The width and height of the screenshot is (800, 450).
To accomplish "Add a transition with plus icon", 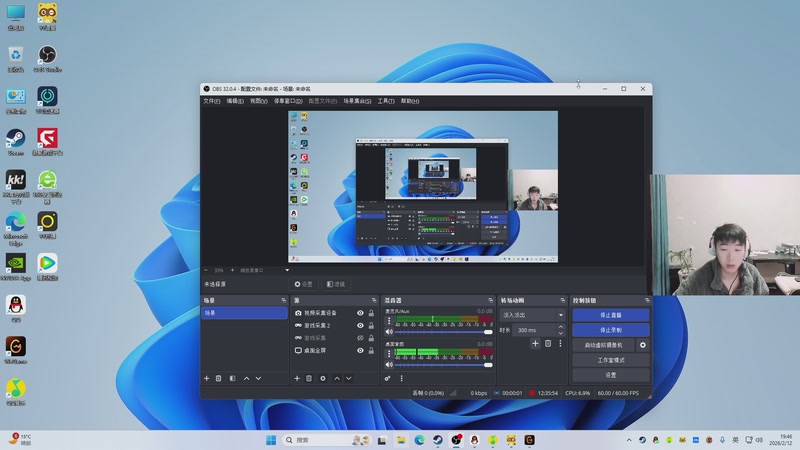I will click(535, 343).
